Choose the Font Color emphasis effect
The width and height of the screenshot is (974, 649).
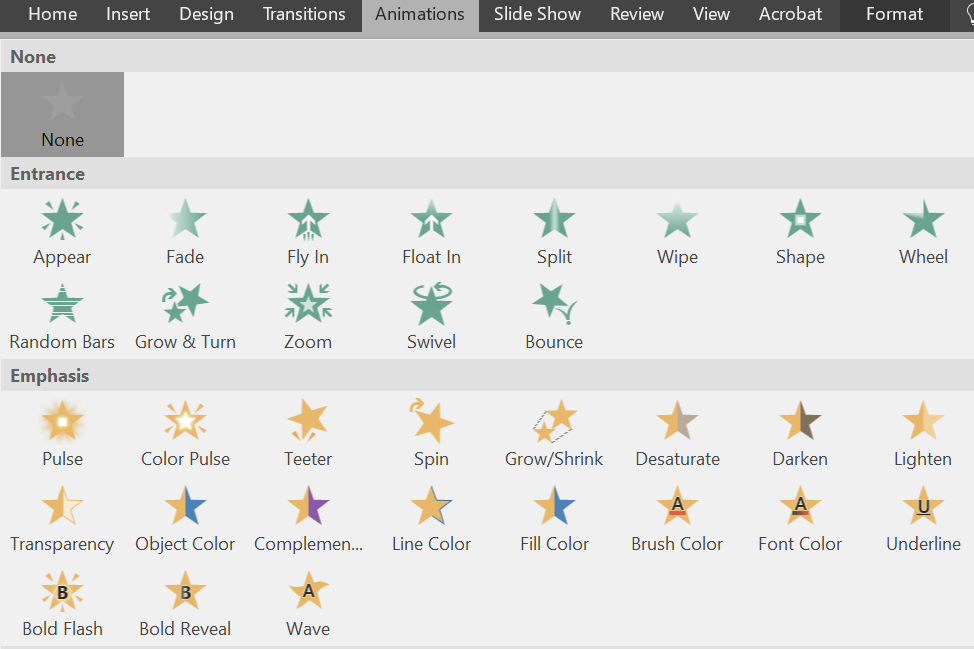[x=800, y=519]
